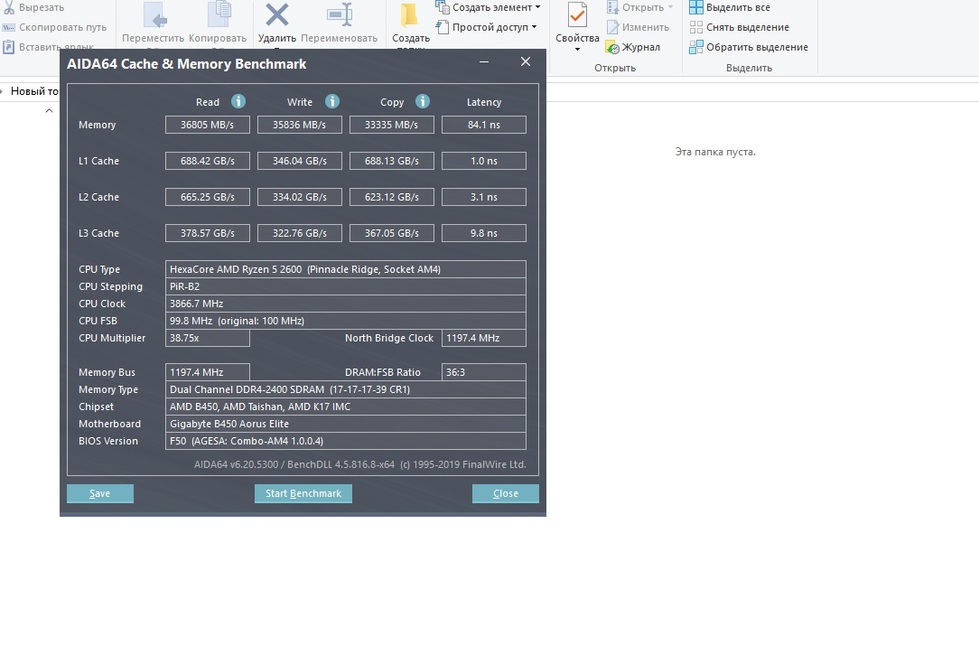Click the L3 Cache Read value 378.57 GB/s
Viewport: 979px width, 664px height.
(207, 234)
